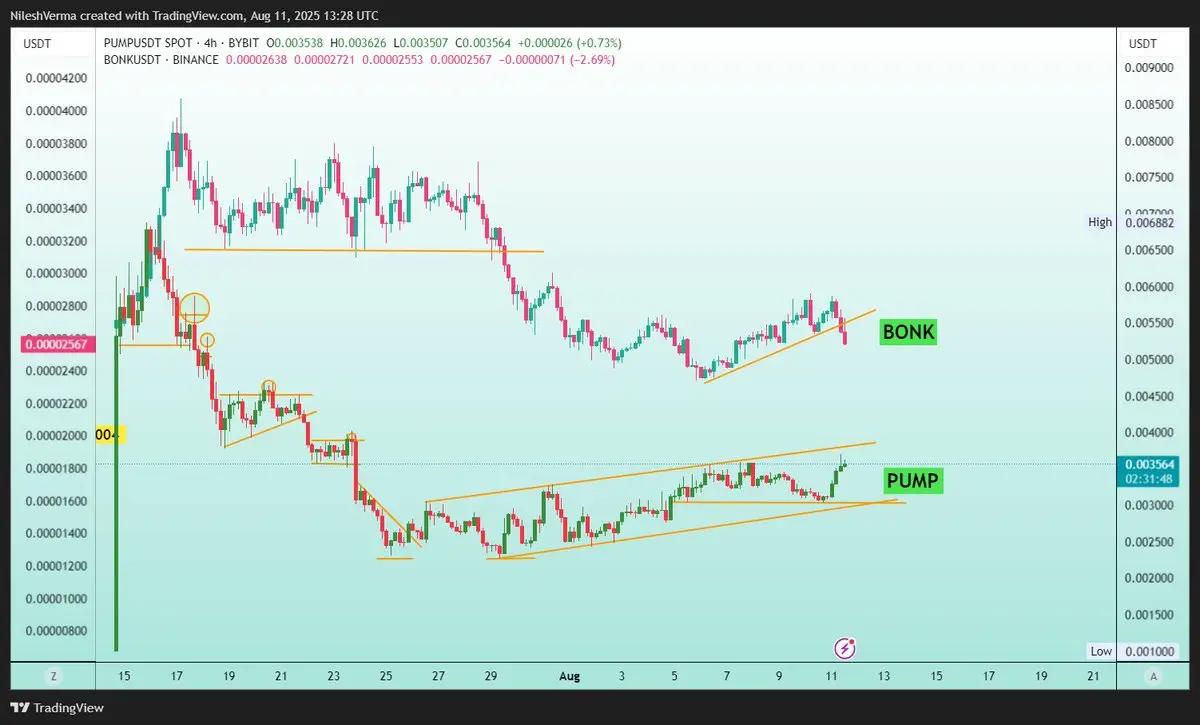
Task: Click the +0.000026 (+0.73%) change text
Action: [572, 43]
